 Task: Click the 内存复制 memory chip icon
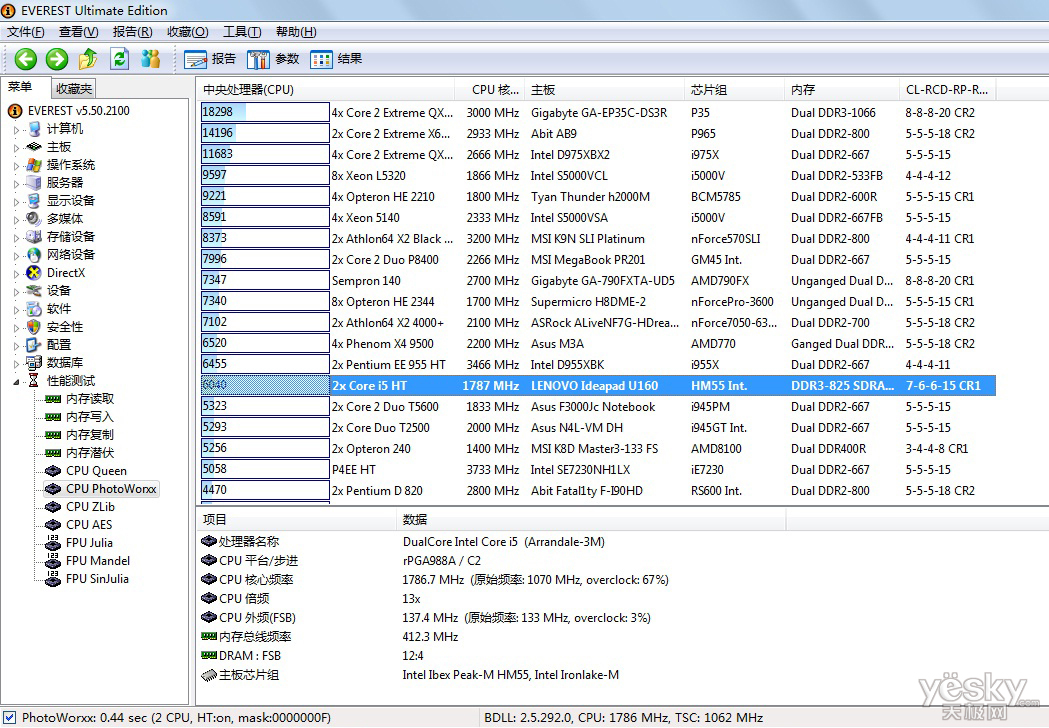(53, 436)
